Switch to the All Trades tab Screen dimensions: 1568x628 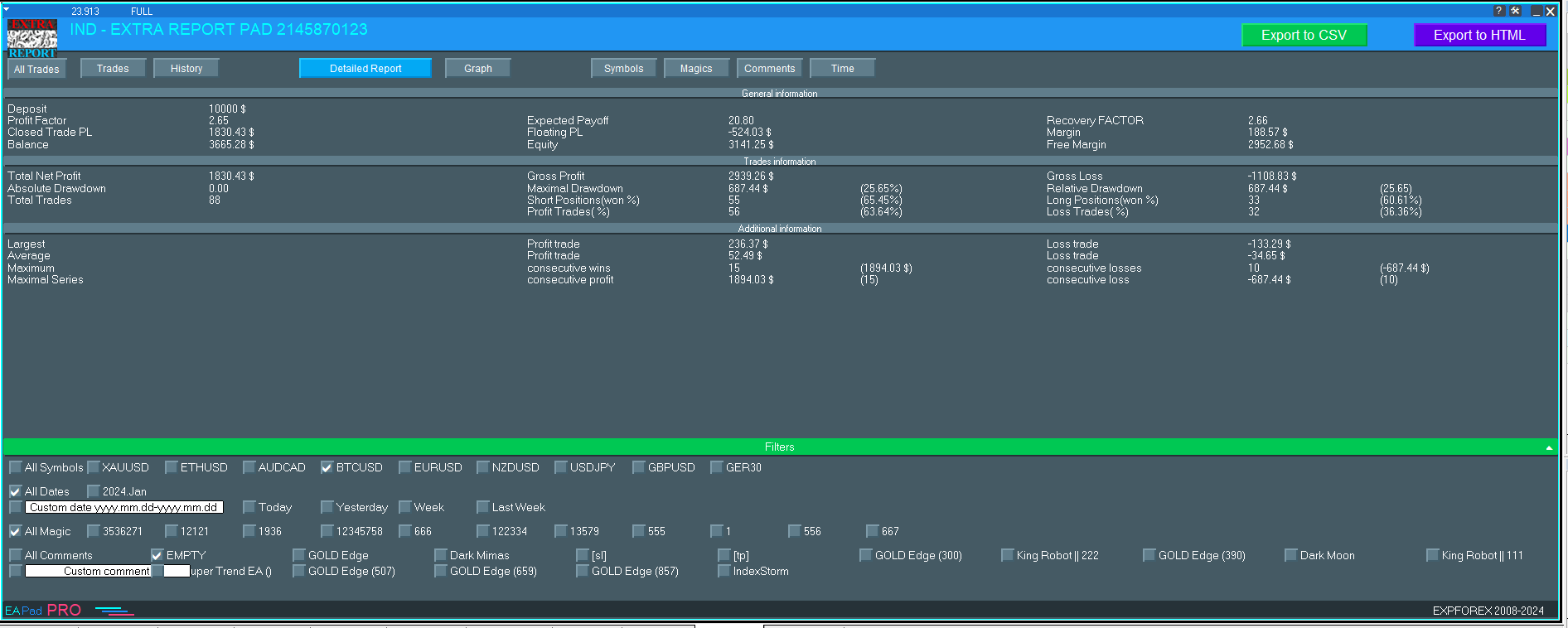click(x=36, y=69)
